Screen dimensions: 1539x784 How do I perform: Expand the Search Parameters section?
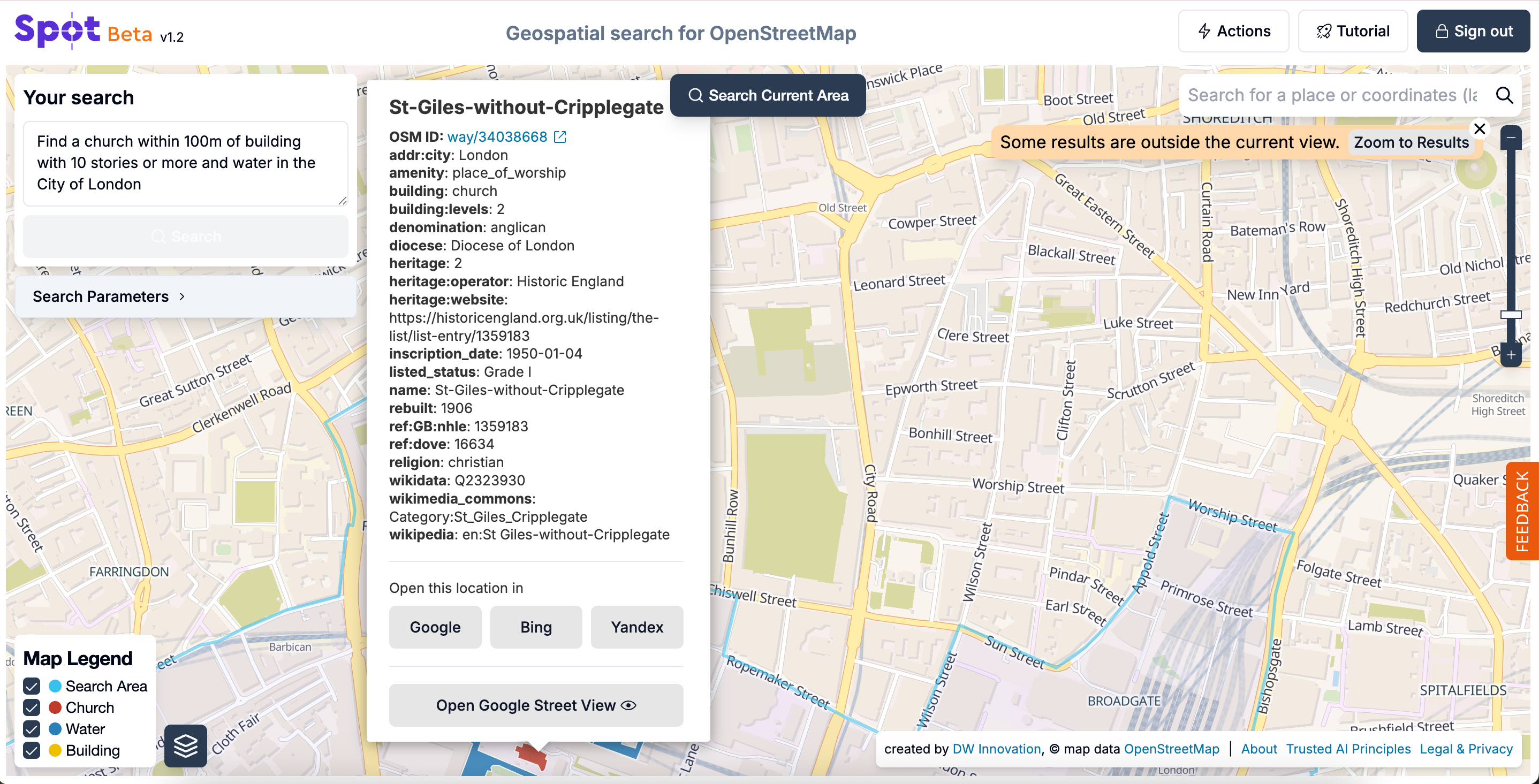click(x=109, y=297)
